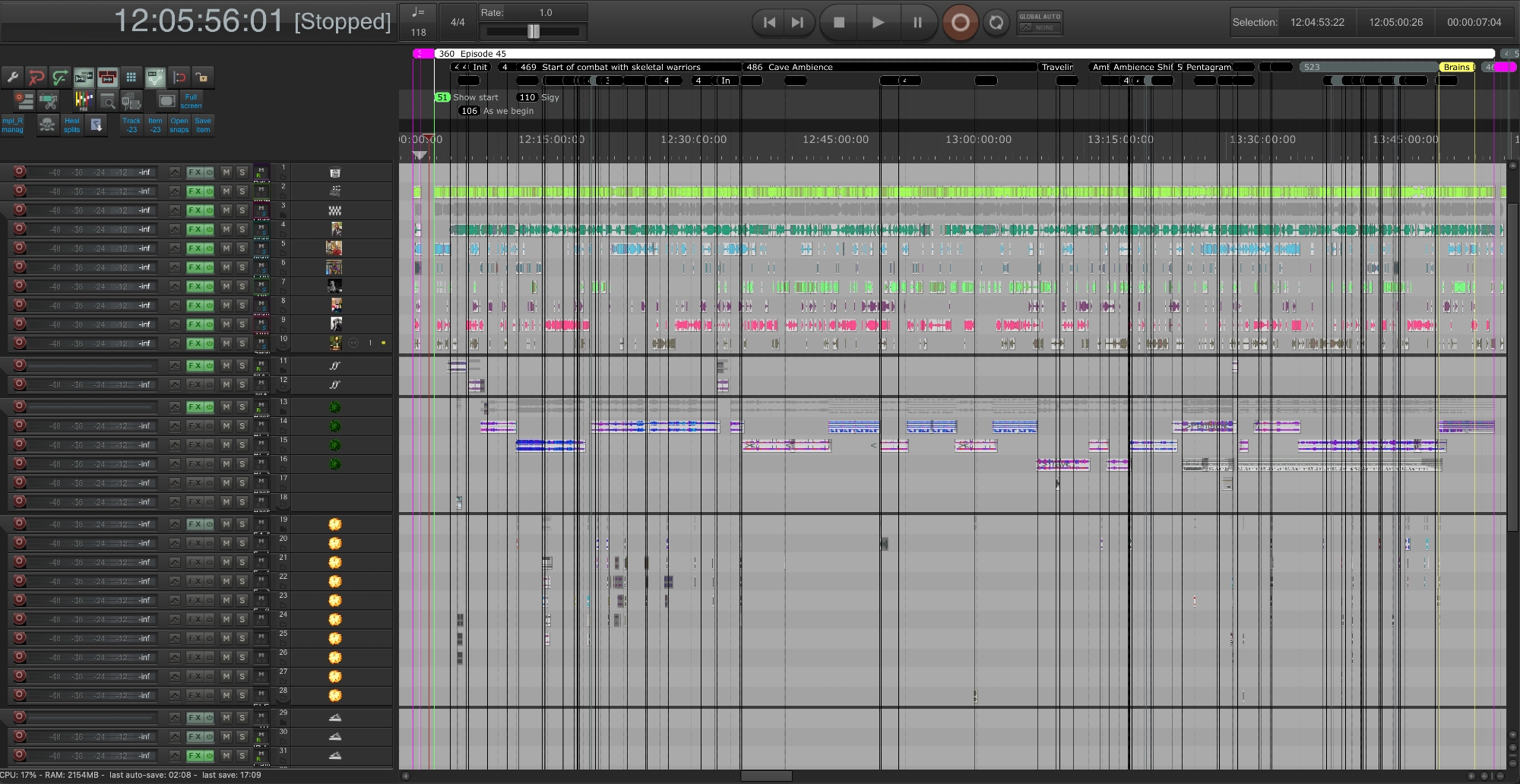Viewport: 1520px width, 784px height.
Task: Click the Heal splits toolbar button
Action: [x=71, y=125]
